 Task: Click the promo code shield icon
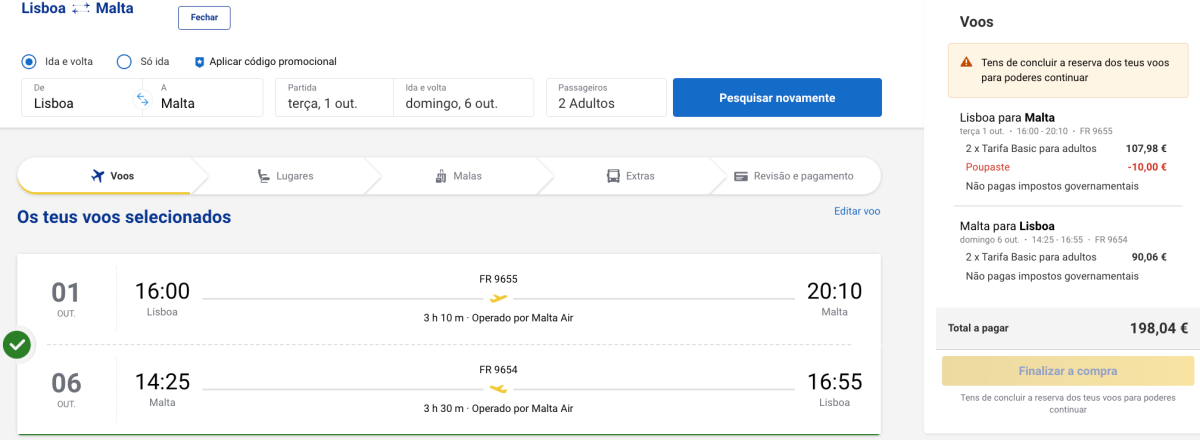pyautogui.click(x=199, y=62)
